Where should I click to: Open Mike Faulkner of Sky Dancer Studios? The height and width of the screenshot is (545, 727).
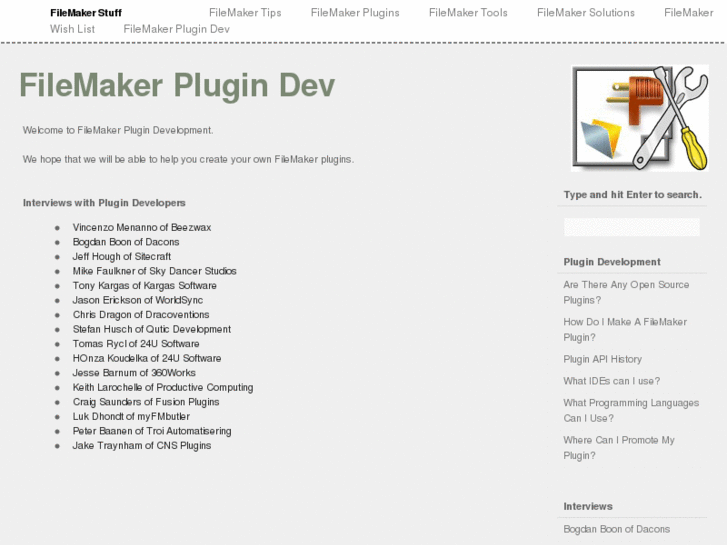pos(154,271)
